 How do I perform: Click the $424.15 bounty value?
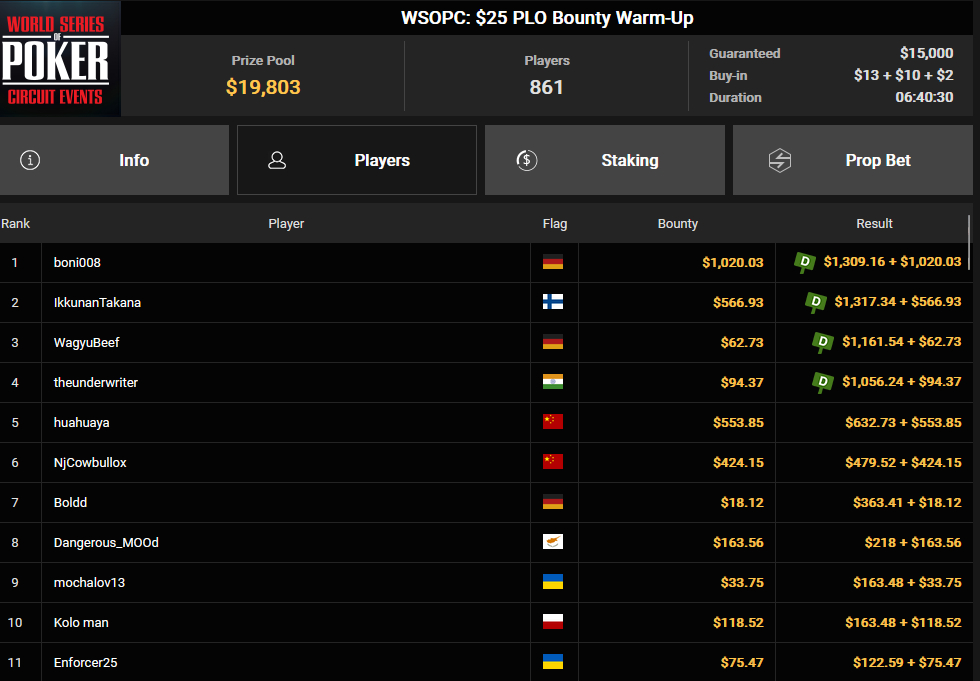click(x=738, y=462)
